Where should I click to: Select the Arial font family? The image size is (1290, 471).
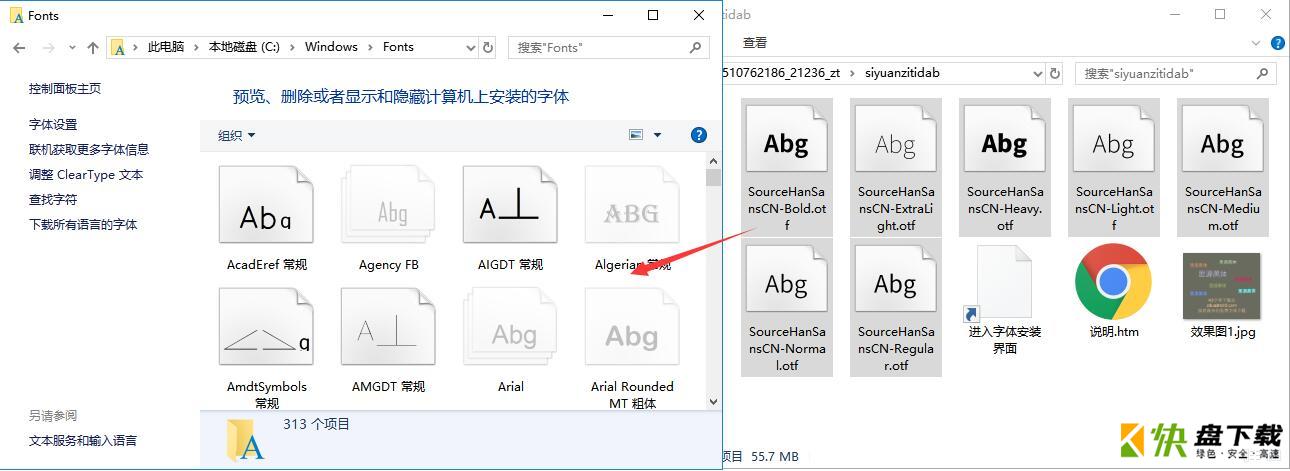point(511,341)
